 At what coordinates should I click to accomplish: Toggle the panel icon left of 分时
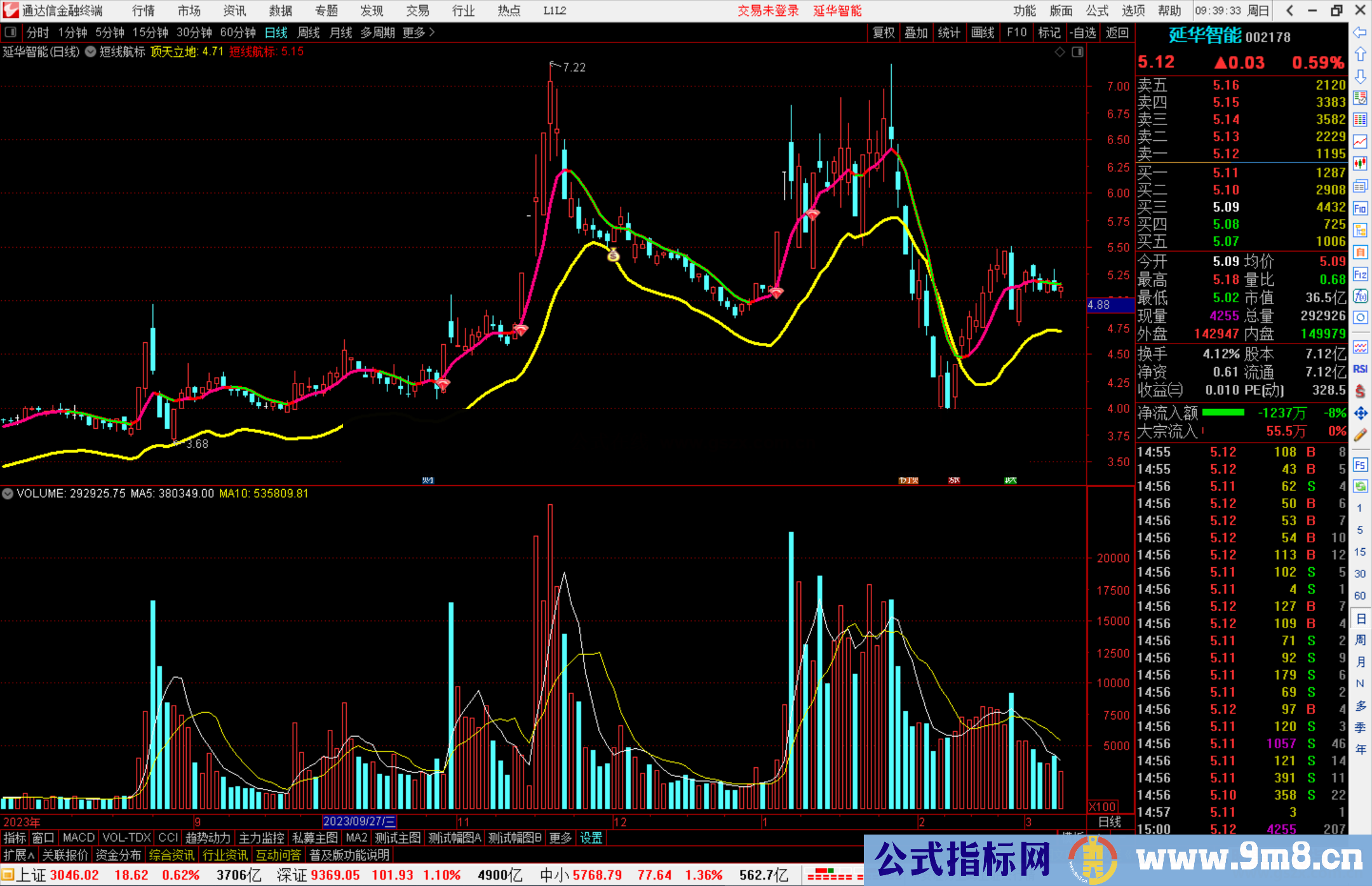(11, 32)
